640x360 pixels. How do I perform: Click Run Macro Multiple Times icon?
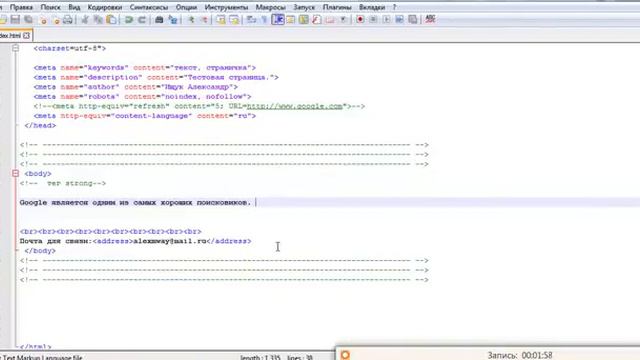pyautogui.click(x=399, y=19)
